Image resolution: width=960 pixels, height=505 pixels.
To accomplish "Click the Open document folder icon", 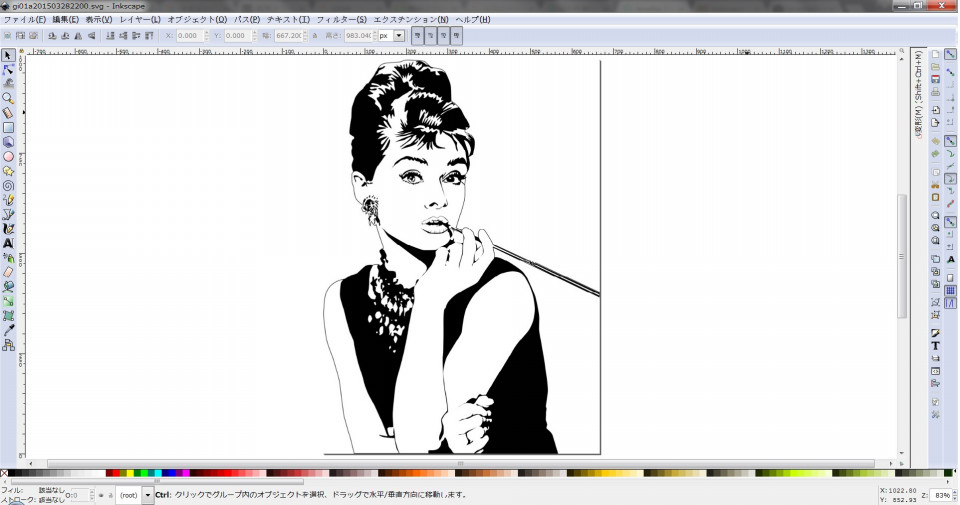I will click(935, 67).
